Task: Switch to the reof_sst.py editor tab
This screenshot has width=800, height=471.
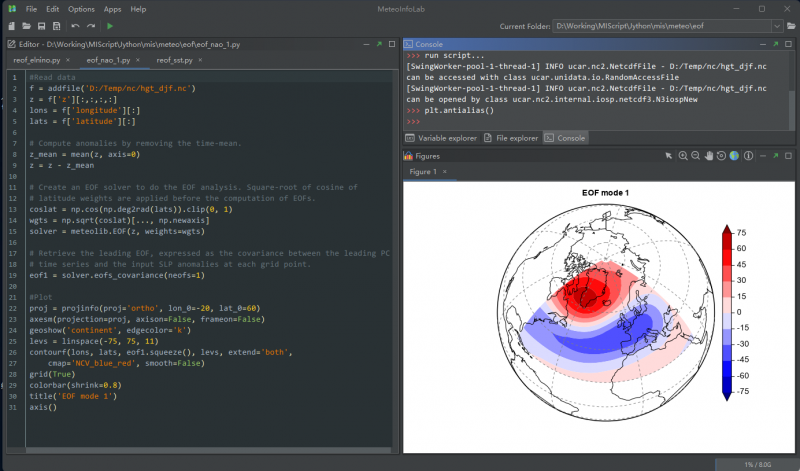Action: coord(176,60)
